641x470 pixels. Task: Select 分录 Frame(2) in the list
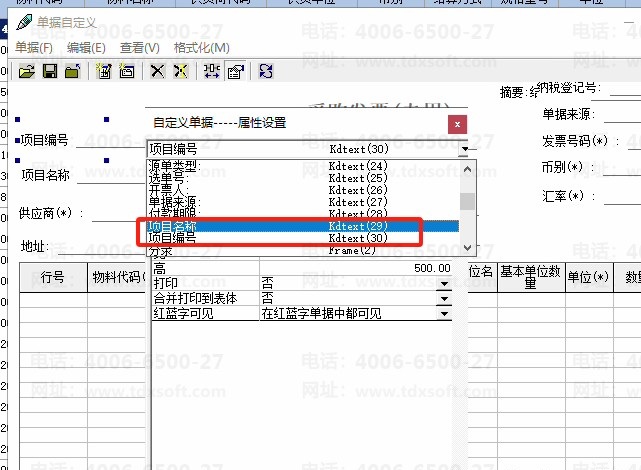coord(303,250)
